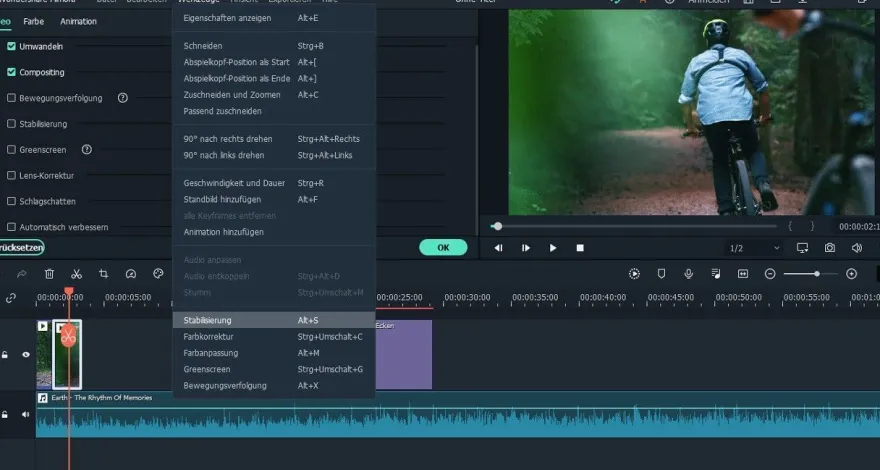Click the Zurücksetzen reset button

(21, 248)
